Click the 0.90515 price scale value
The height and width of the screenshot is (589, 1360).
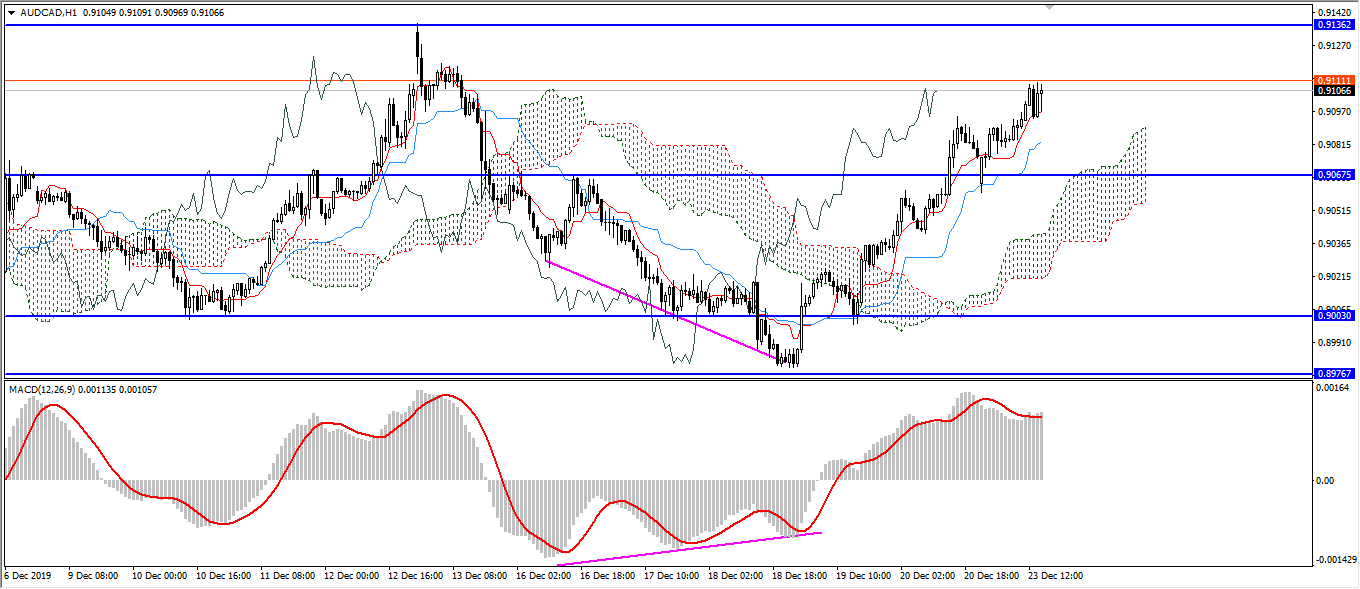(x=1336, y=211)
